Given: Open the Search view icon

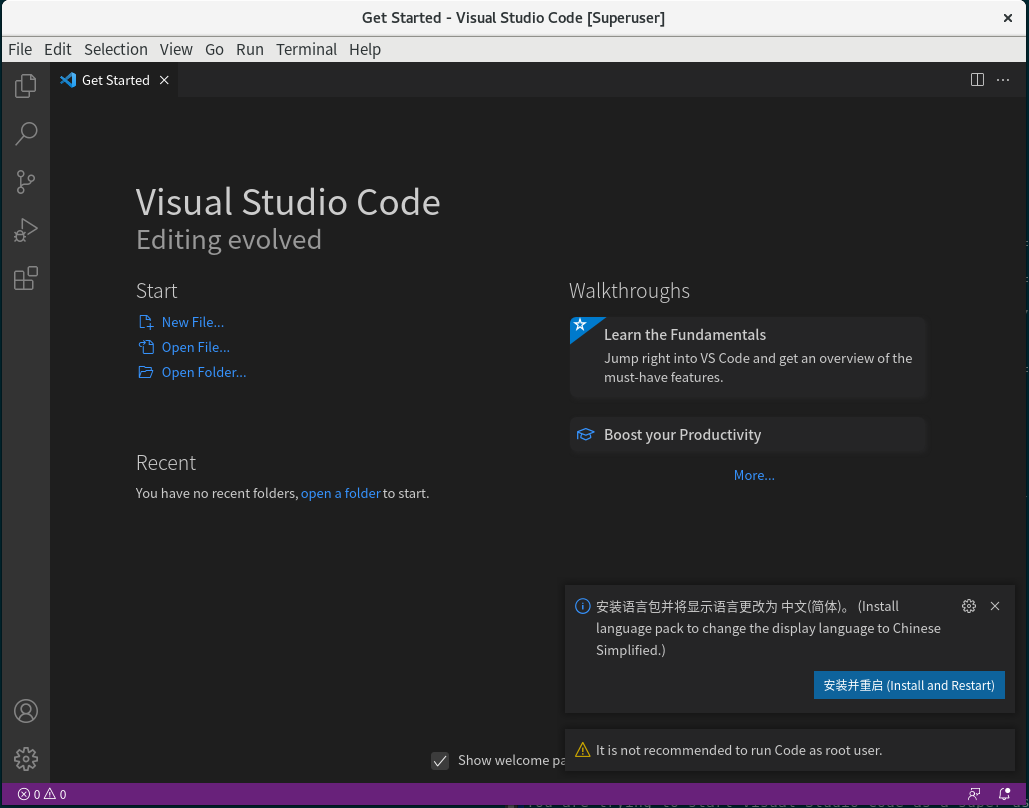Looking at the screenshot, I should (x=26, y=133).
